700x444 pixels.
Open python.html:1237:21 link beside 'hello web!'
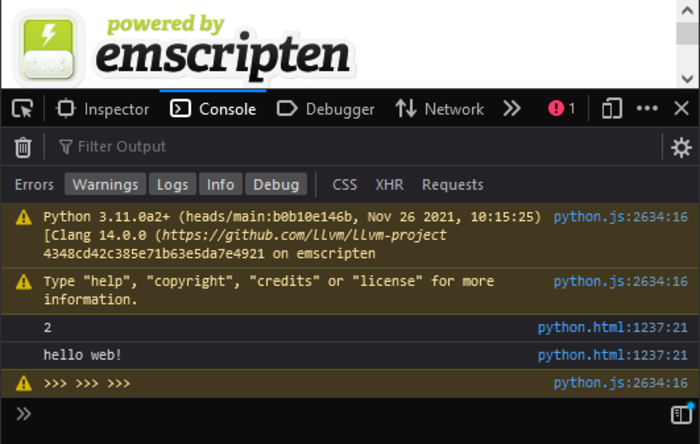pyautogui.click(x=612, y=355)
